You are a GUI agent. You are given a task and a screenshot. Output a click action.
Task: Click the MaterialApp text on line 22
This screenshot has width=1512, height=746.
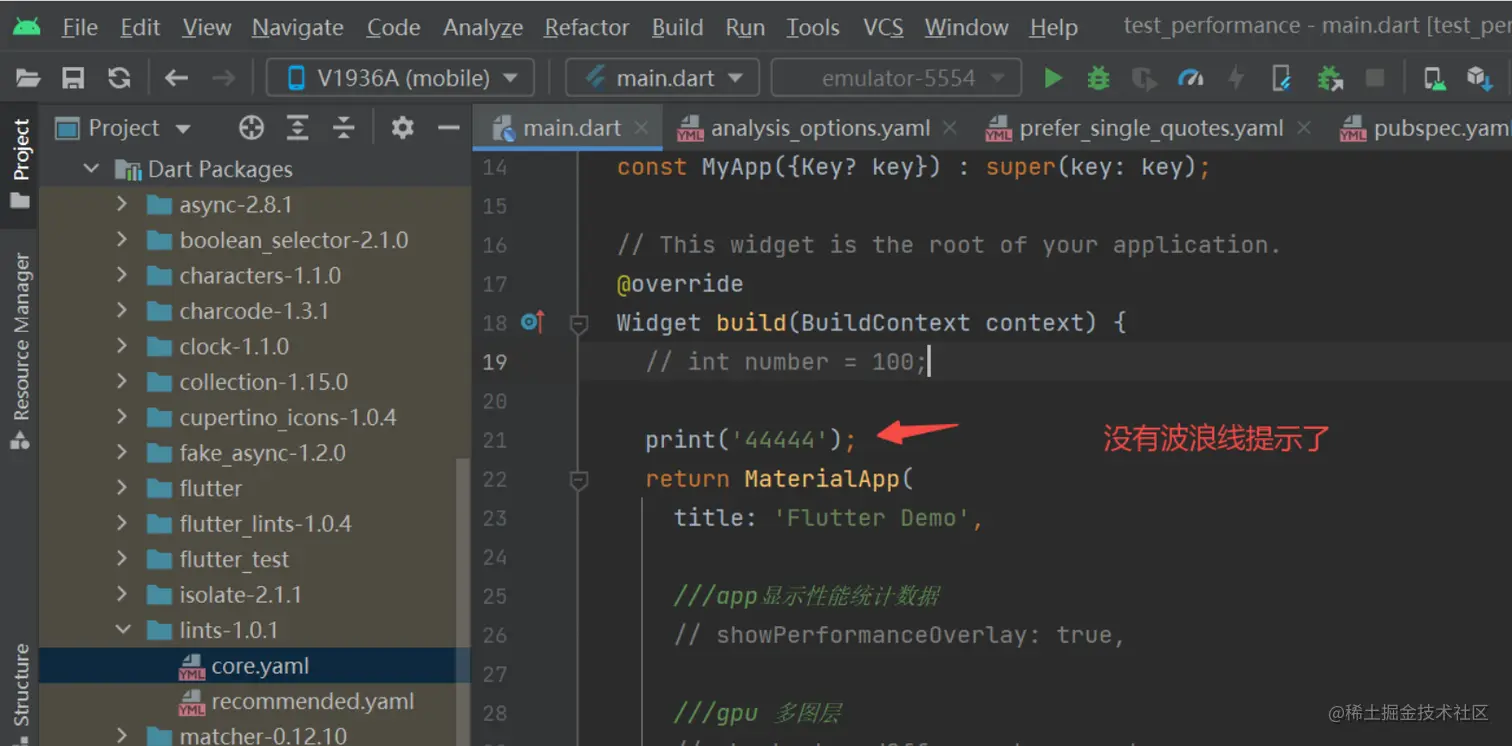pos(821,479)
